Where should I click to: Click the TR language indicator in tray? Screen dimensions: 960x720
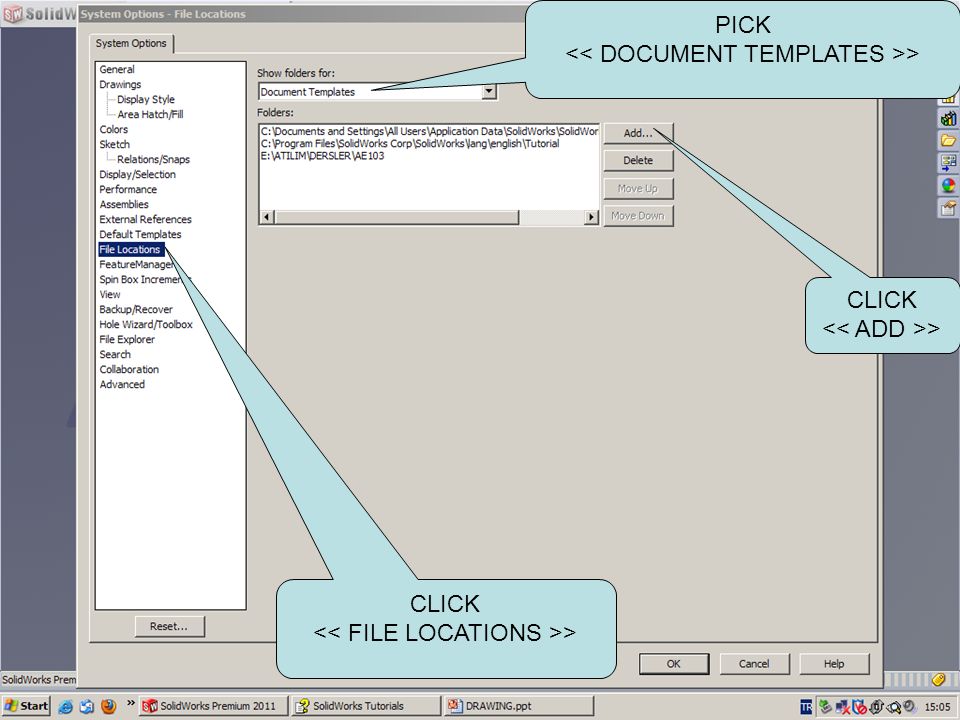(806, 707)
